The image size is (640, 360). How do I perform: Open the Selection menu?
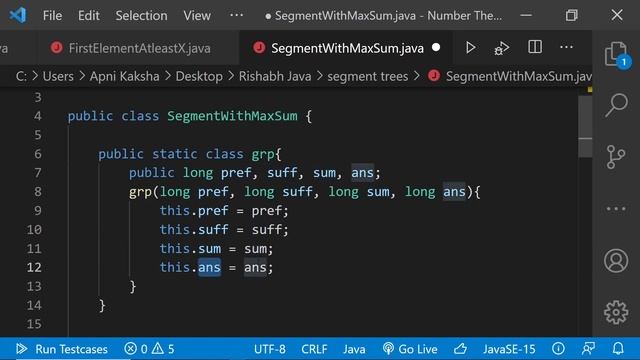pyautogui.click(x=141, y=16)
